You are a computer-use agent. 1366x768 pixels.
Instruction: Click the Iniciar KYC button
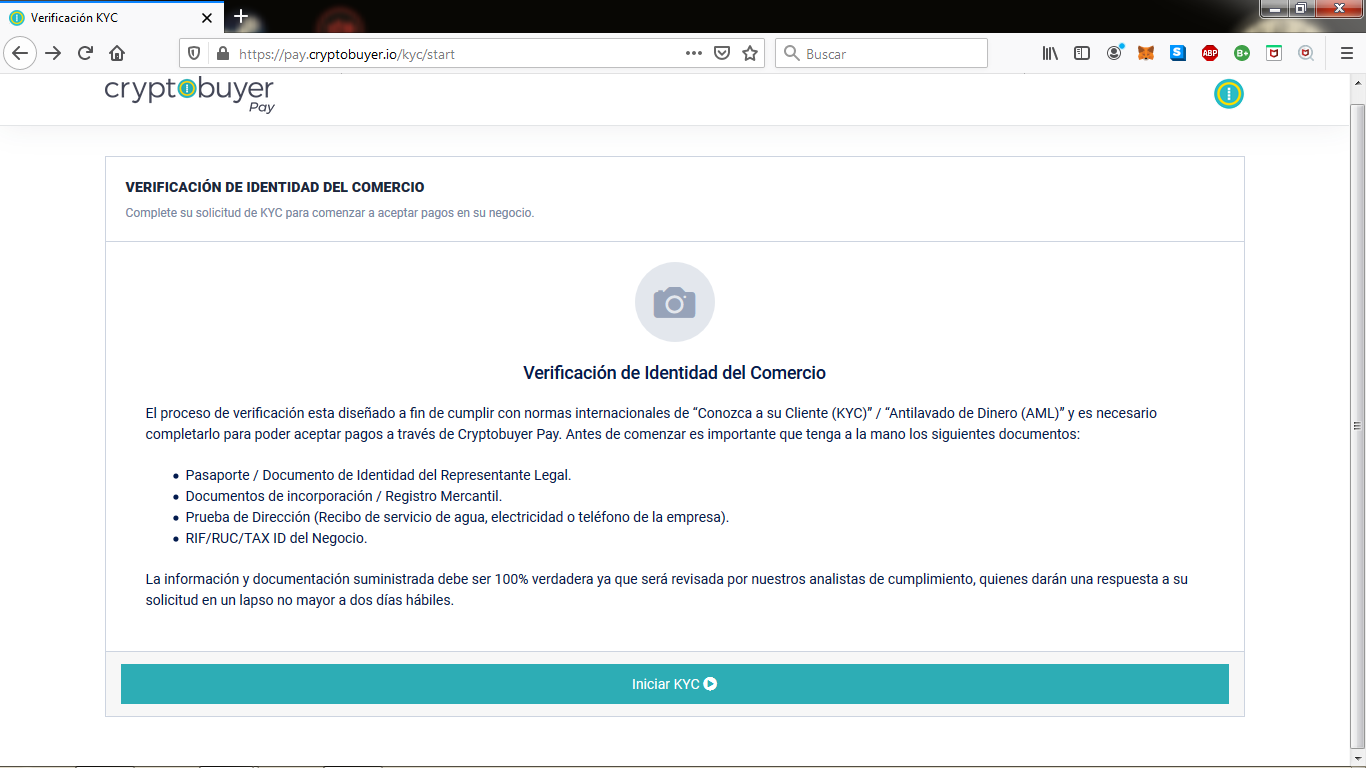tap(675, 684)
